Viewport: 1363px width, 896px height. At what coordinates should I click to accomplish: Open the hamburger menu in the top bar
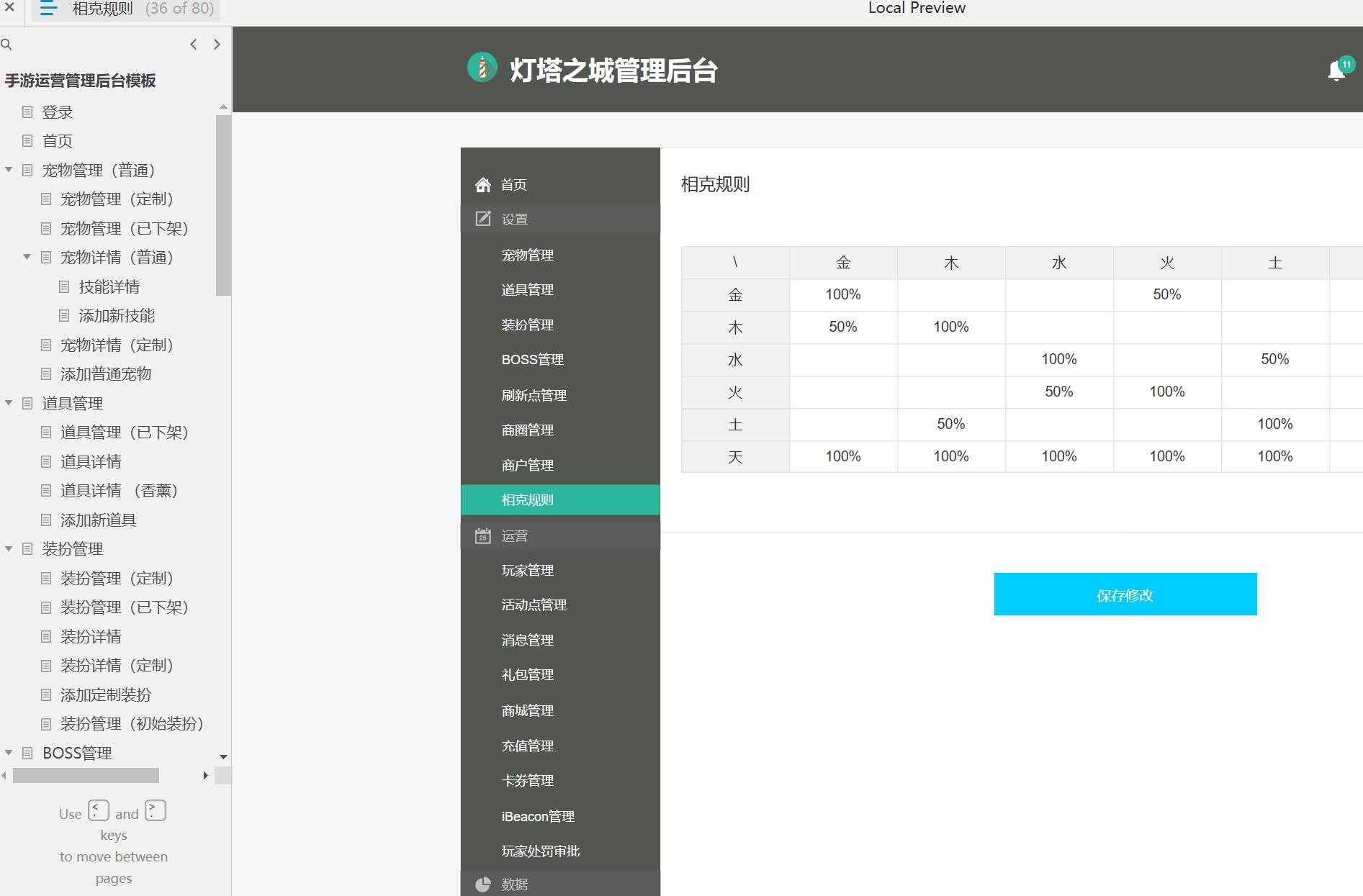pyautogui.click(x=48, y=9)
